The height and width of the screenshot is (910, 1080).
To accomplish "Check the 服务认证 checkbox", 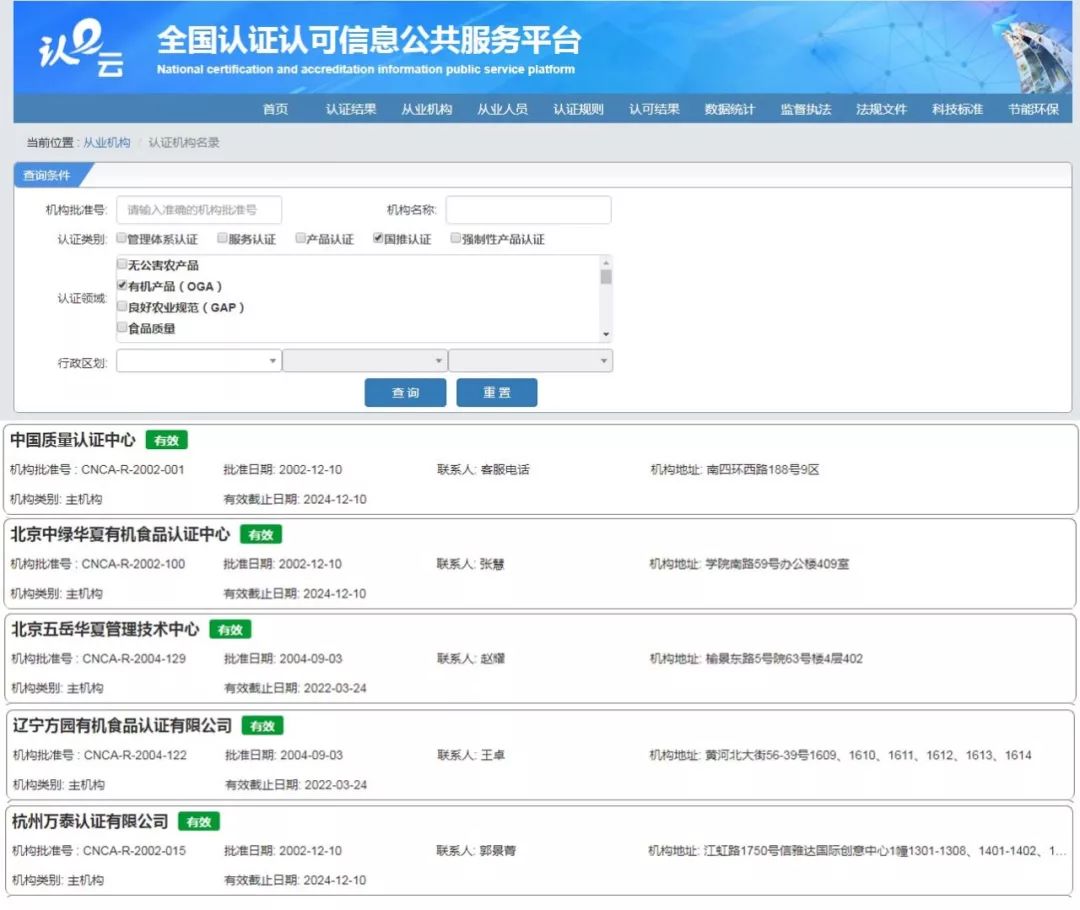I will [x=221, y=238].
